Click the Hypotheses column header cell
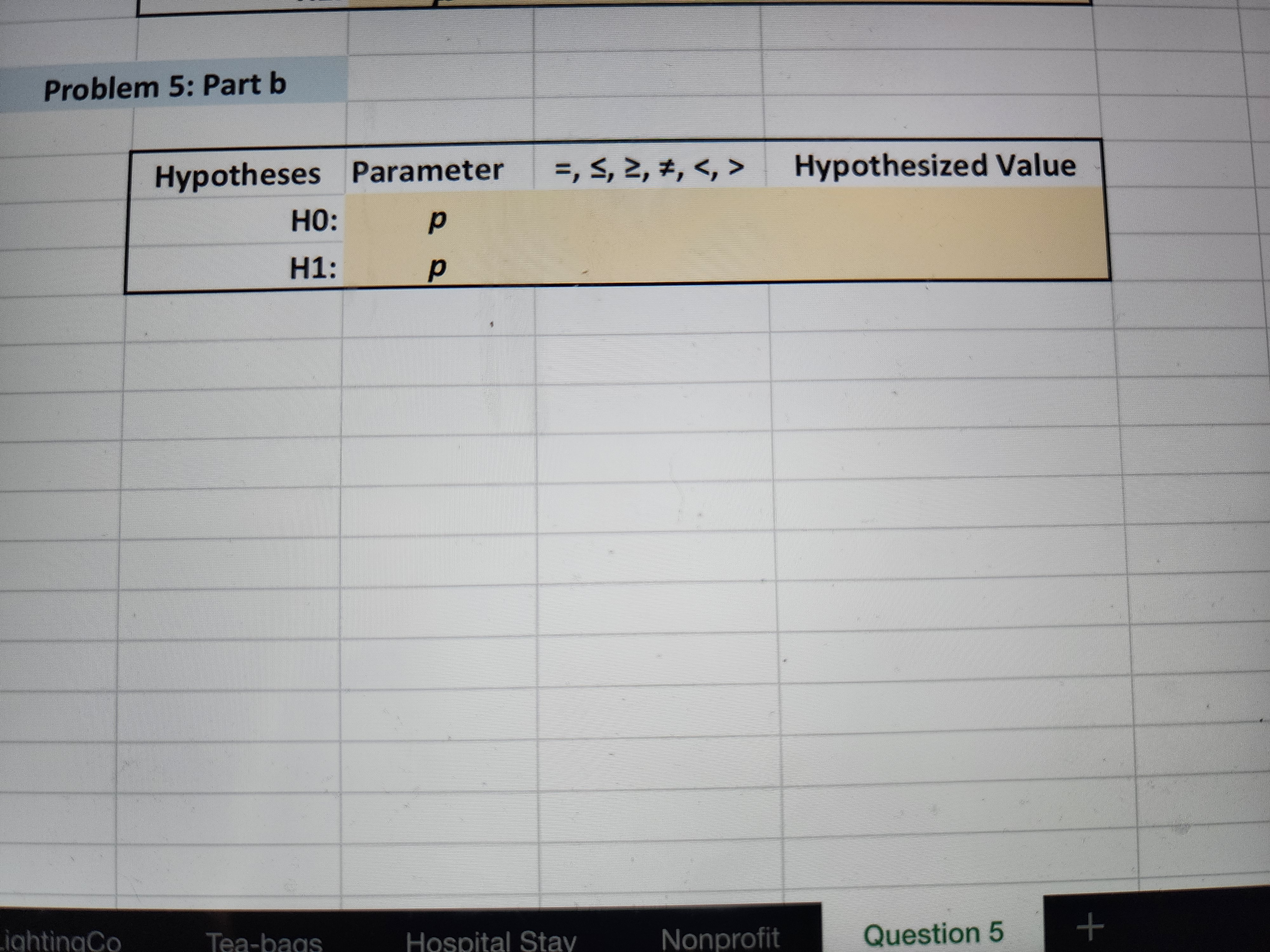The width and height of the screenshot is (1270, 952). [x=238, y=172]
